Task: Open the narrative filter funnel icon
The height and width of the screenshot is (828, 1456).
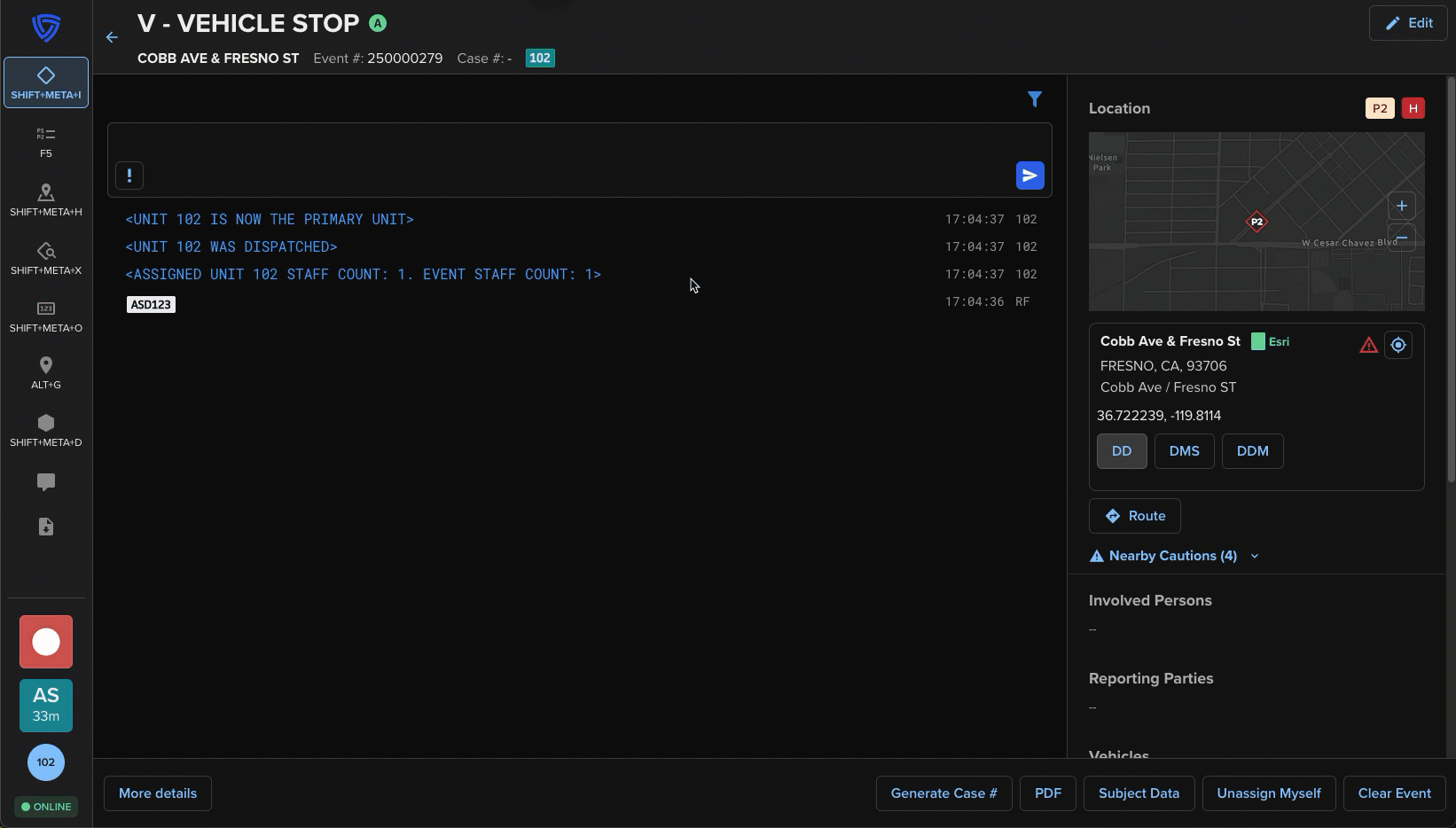Action: (1034, 99)
